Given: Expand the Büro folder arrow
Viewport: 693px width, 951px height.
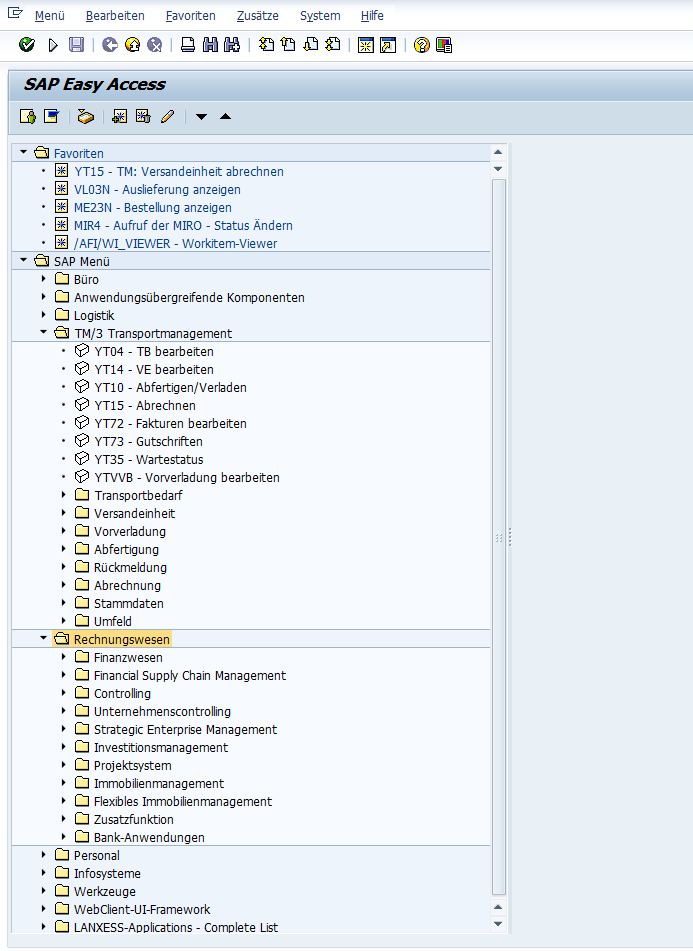Looking at the screenshot, I should tap(43, 279).
